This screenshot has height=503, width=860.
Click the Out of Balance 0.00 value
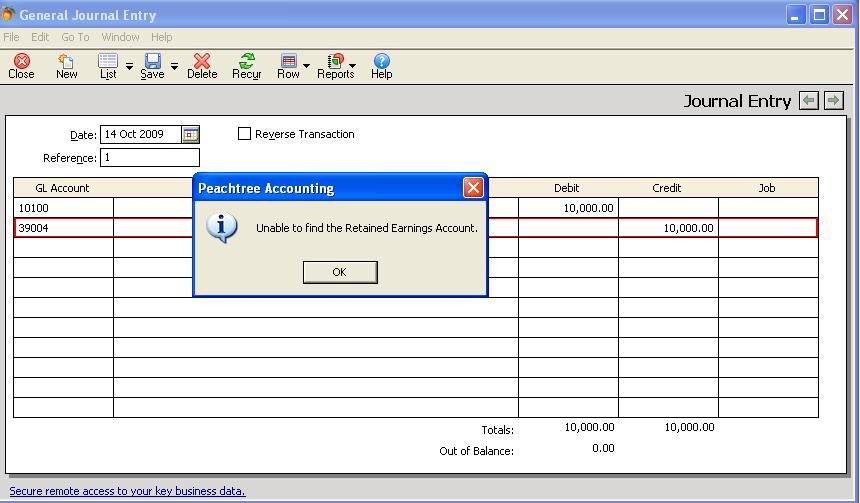coord(603,448)
